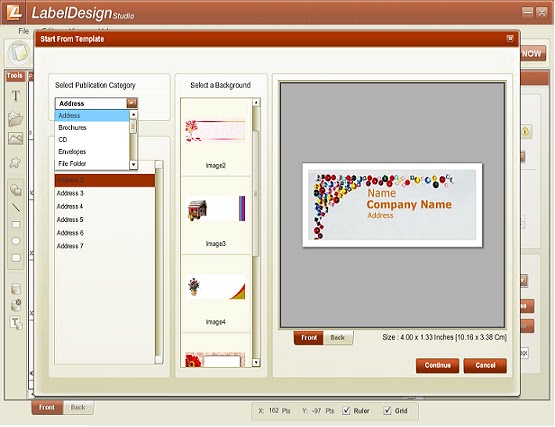Choose Envelopes from the category list
The image size is (555, 427).
coord(73,152)
